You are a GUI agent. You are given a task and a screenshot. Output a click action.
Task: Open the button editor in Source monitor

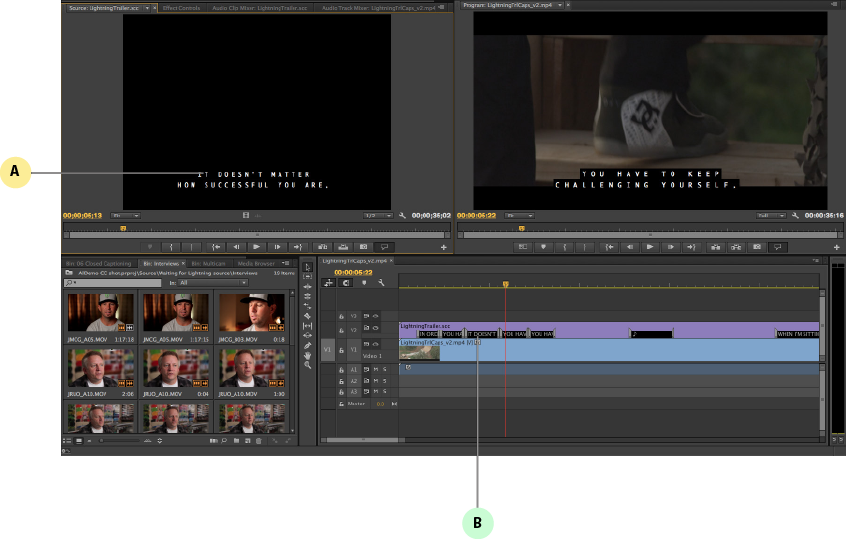(444, 248)
